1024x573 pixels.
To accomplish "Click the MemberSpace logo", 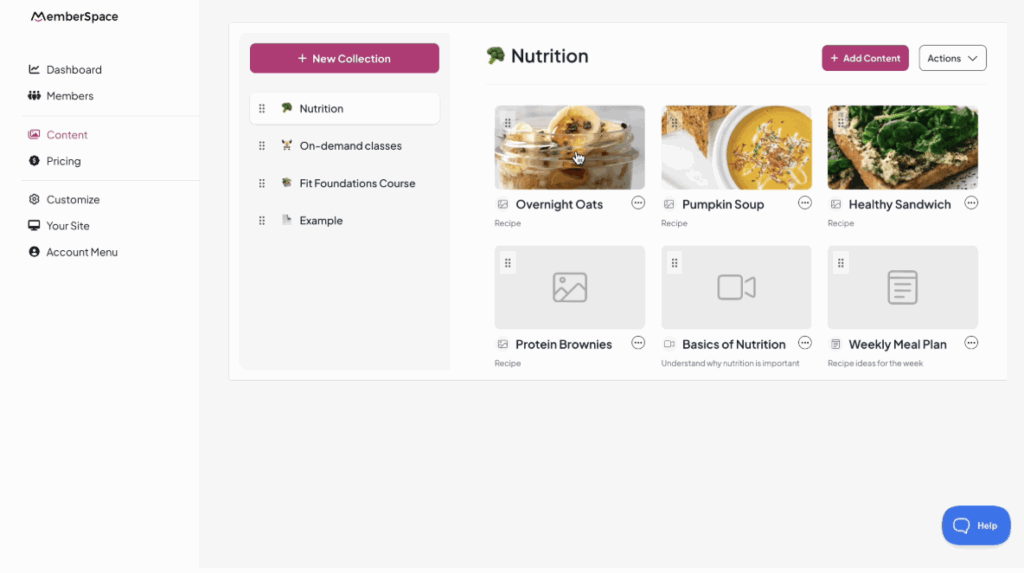I will pyautogui.click(x=75, y=17).
